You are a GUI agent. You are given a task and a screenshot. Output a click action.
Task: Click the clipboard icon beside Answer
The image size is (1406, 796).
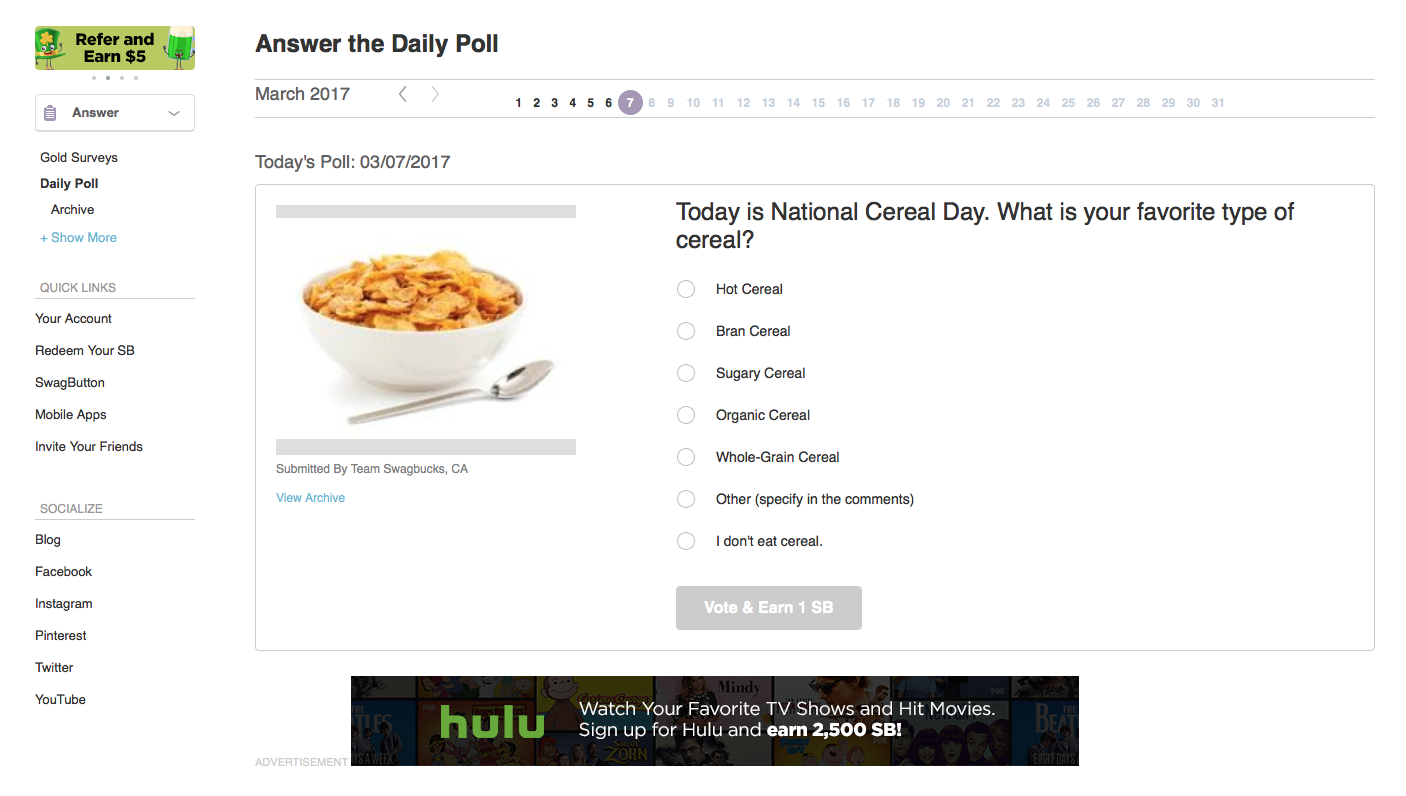point(50,113)
